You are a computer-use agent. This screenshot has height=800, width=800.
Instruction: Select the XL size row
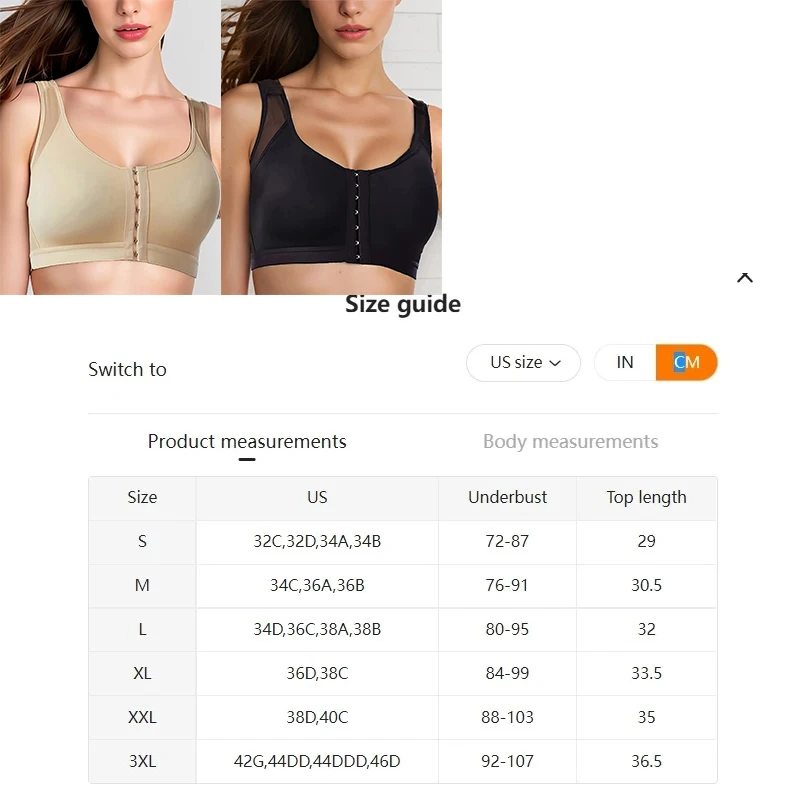pos(403,673)
